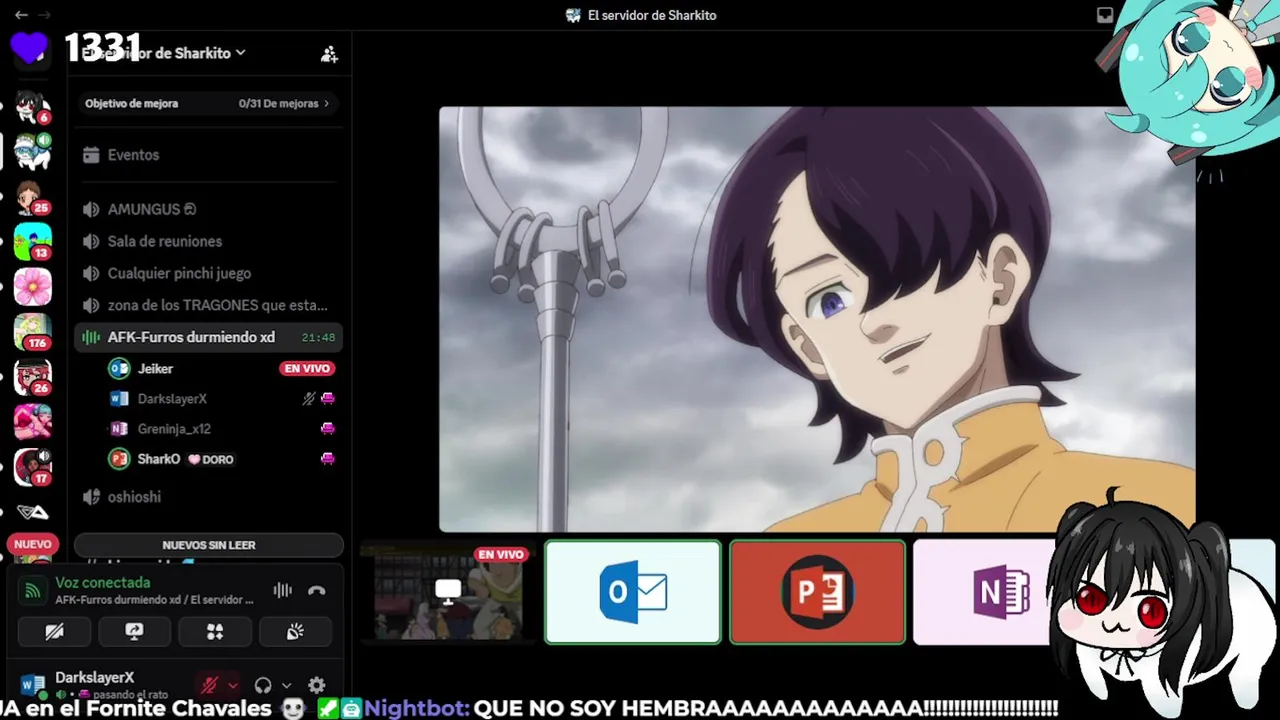Unmute the red microphone button

point(210,685)
